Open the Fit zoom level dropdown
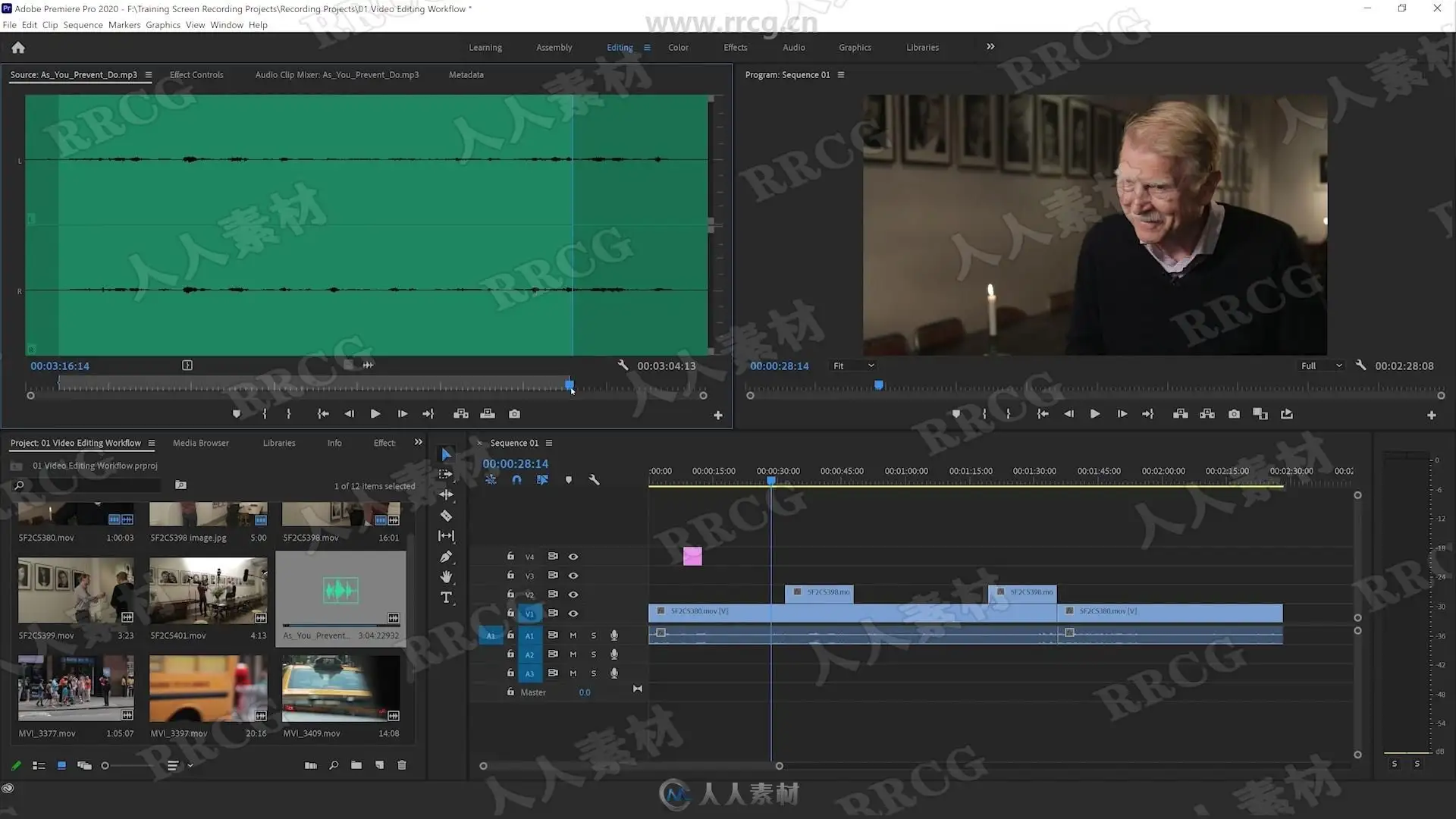Viewport: 1456px width, 819px height. pos(853,366)
